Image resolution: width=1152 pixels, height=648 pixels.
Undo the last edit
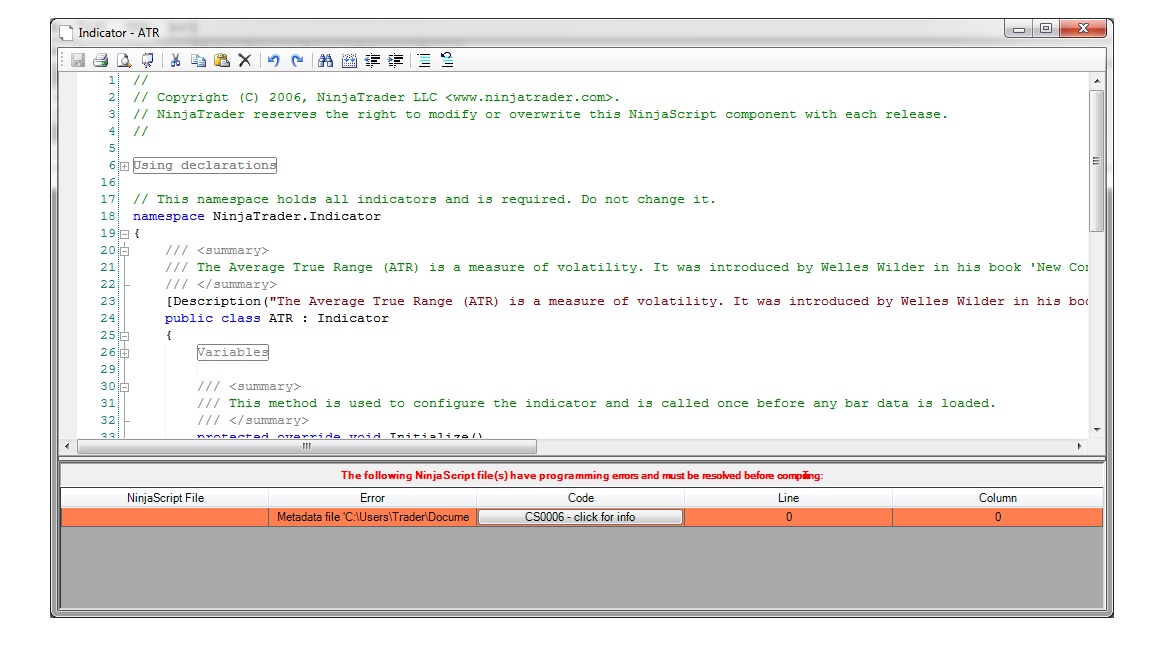coord(273,60)
